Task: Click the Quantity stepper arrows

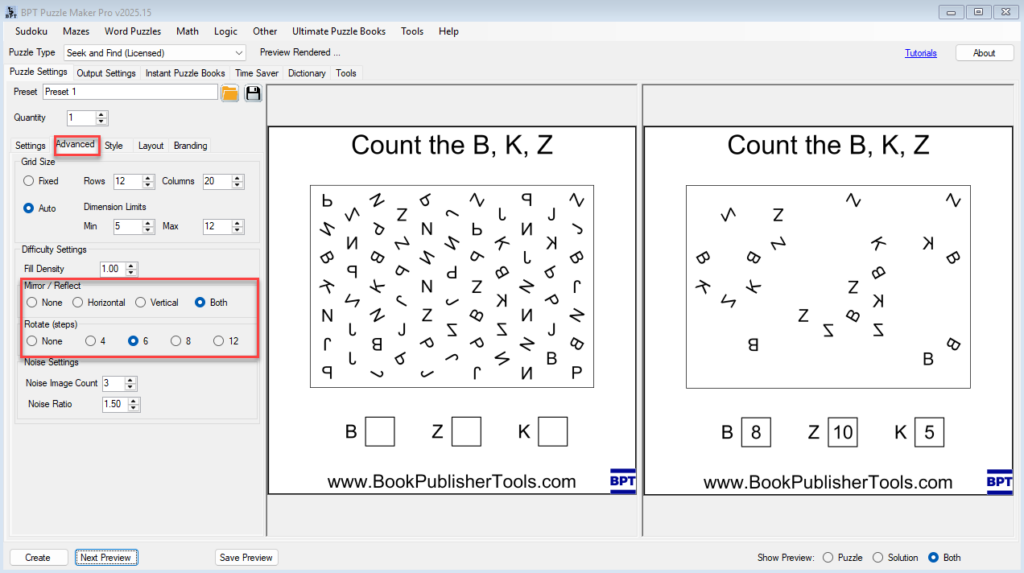Action: [x=102, y=118]
